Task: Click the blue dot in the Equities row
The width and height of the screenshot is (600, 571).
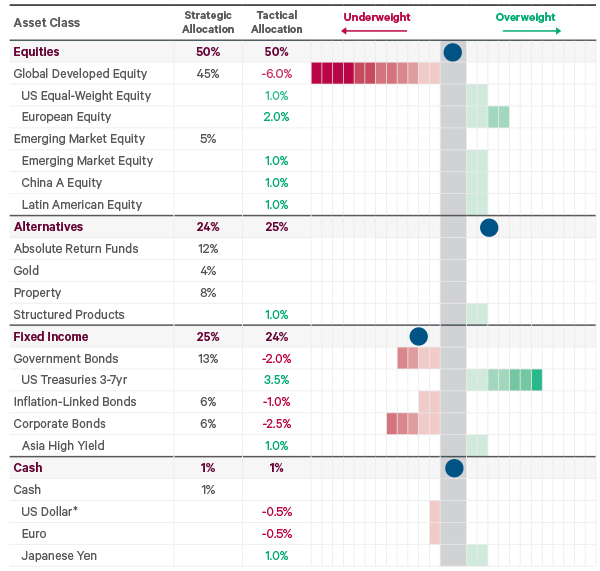Action: [452, 52]
